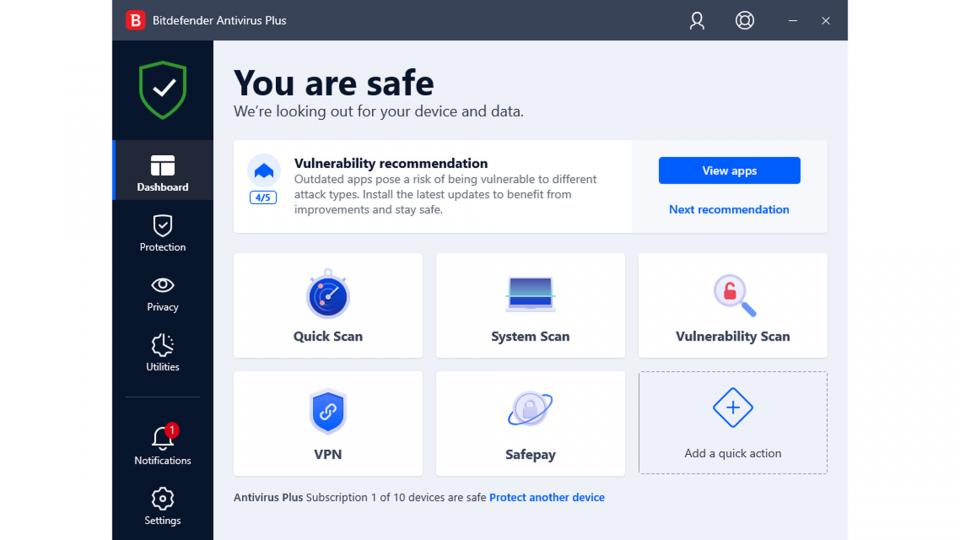The width and height of the screenshot is (960, 540).
Task: Open the Dashboard sidebar tab
Action: click(163, 170)
